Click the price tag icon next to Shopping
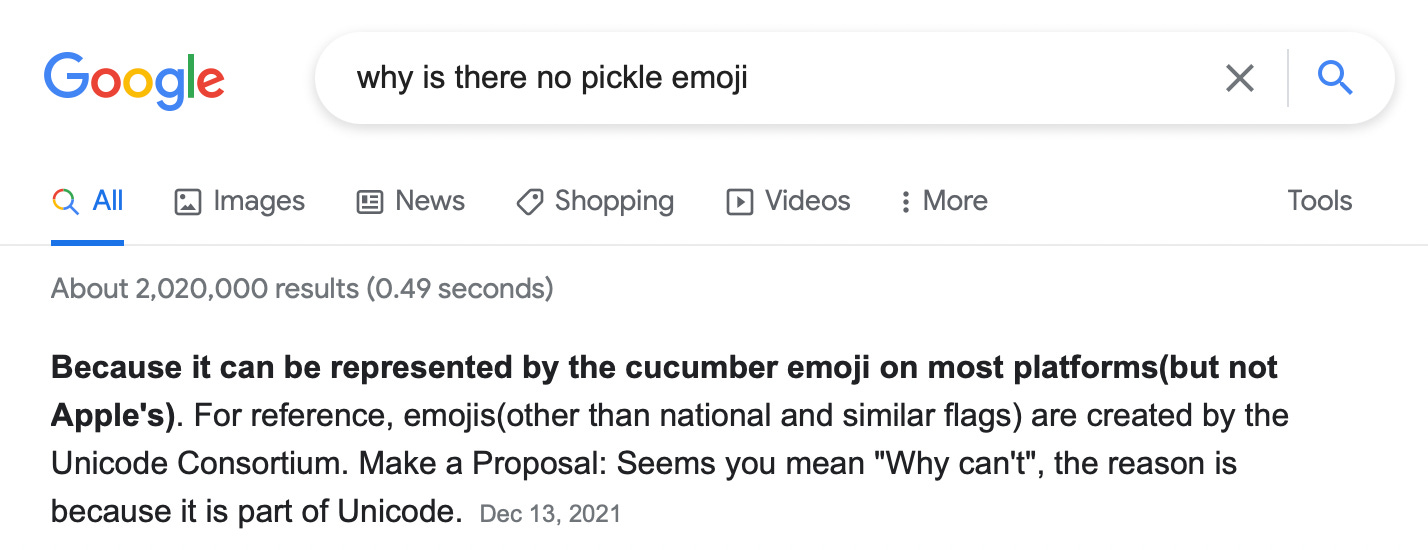Screen dimensions: 1428x550 pos(529,202)
